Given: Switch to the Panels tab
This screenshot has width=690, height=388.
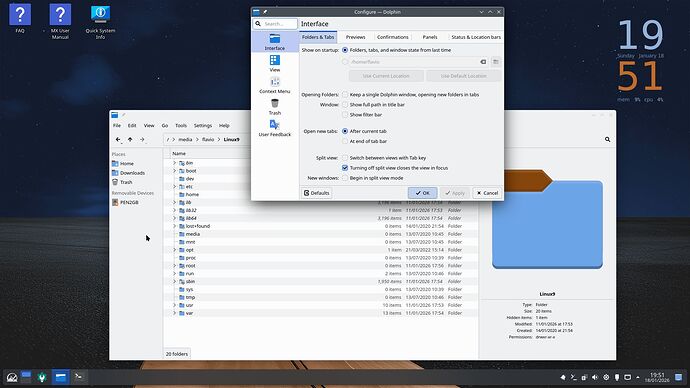Looking at the screenshot, I should click(429, 37).
